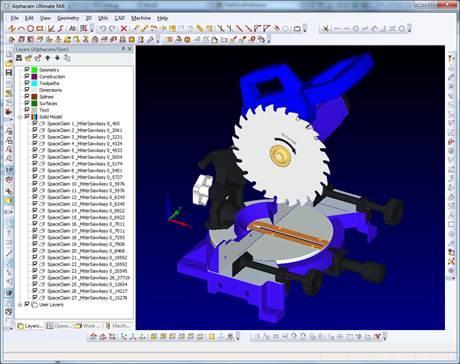Viewport: 460px width, 364px height.
Task: Move layer down with the down arrow
Action: tap(57, 58)
